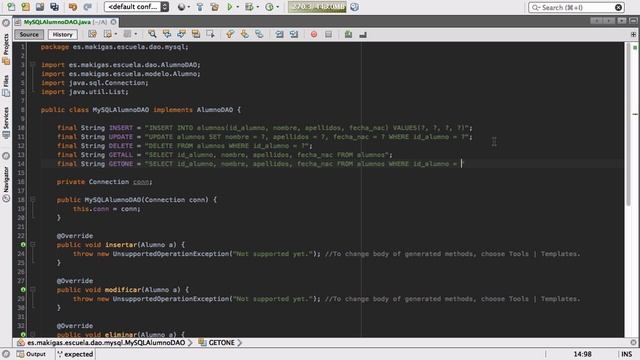Viewport: 640px width, 360px height.
Task: Collapse the constructor fold at line 18
Action: 33,200
